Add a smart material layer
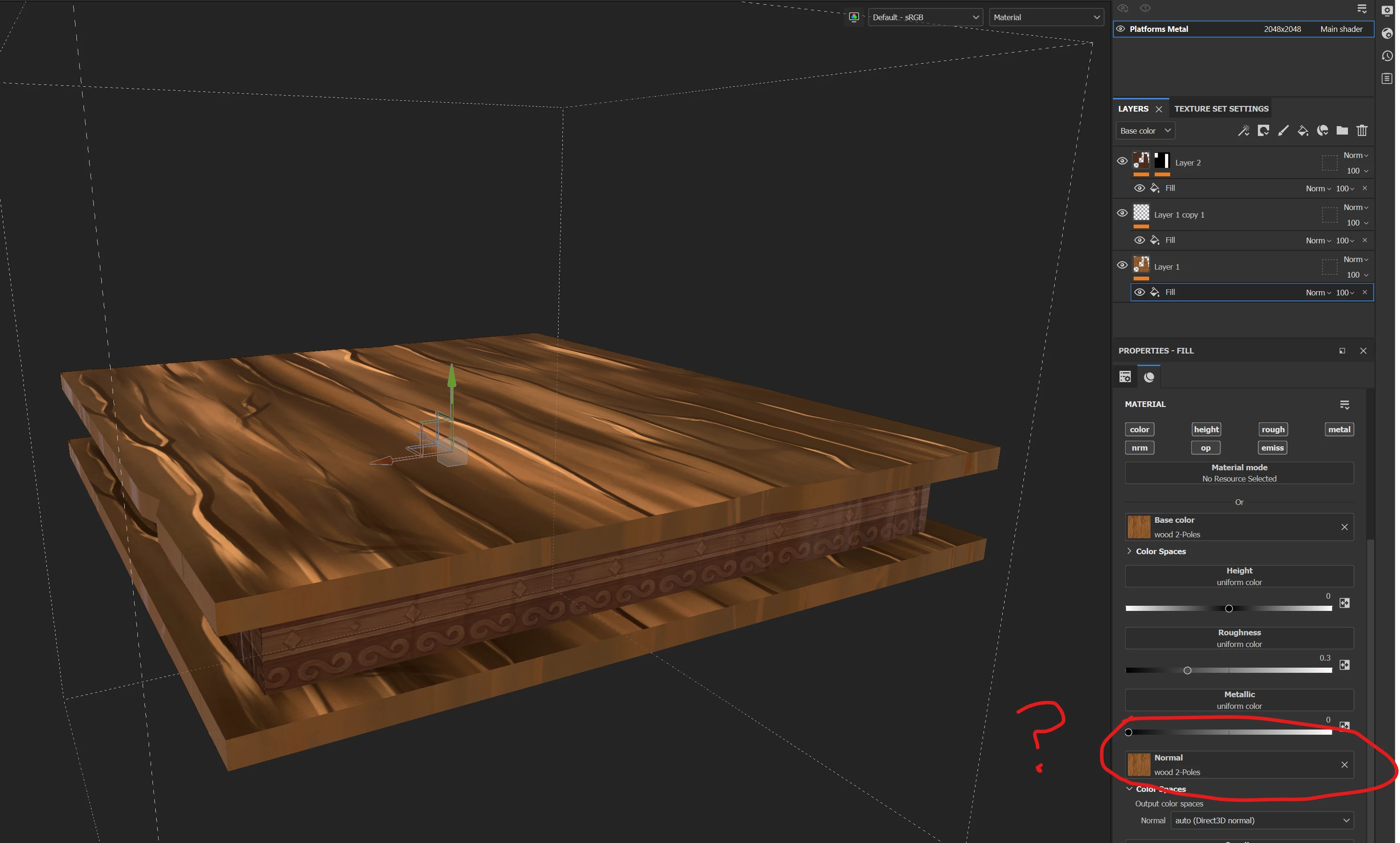Image resolution: width=1400 pixels, height=843 pixels. pos(1323,131)
